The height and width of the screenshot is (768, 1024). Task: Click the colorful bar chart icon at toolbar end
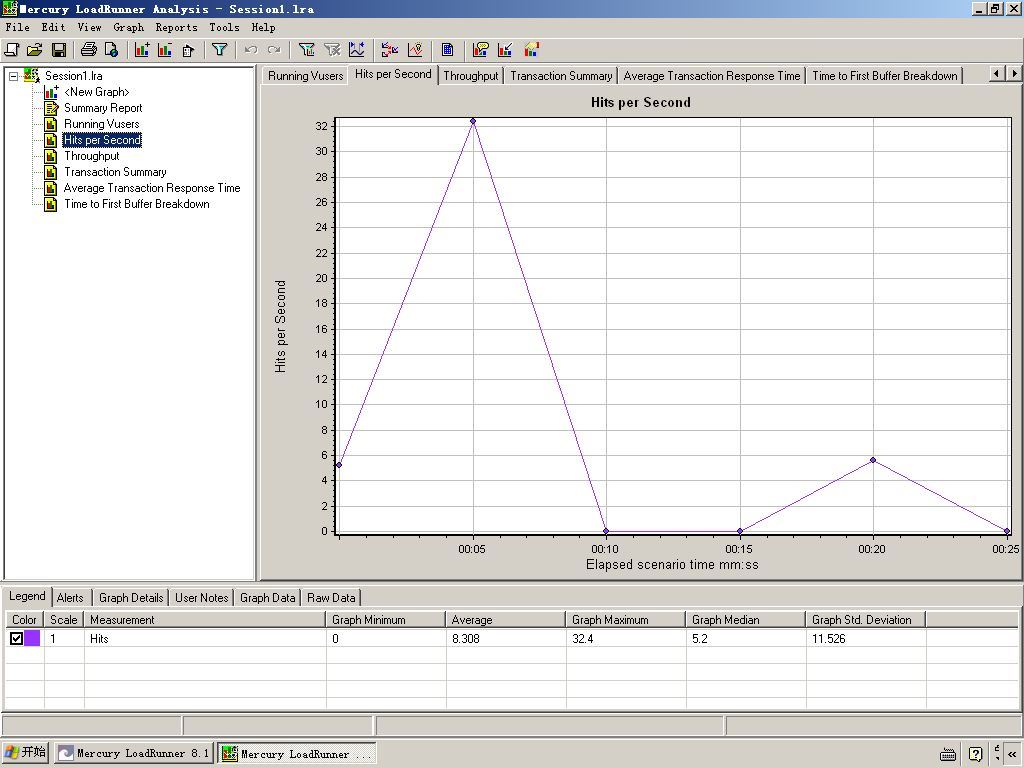click(531, 50)
